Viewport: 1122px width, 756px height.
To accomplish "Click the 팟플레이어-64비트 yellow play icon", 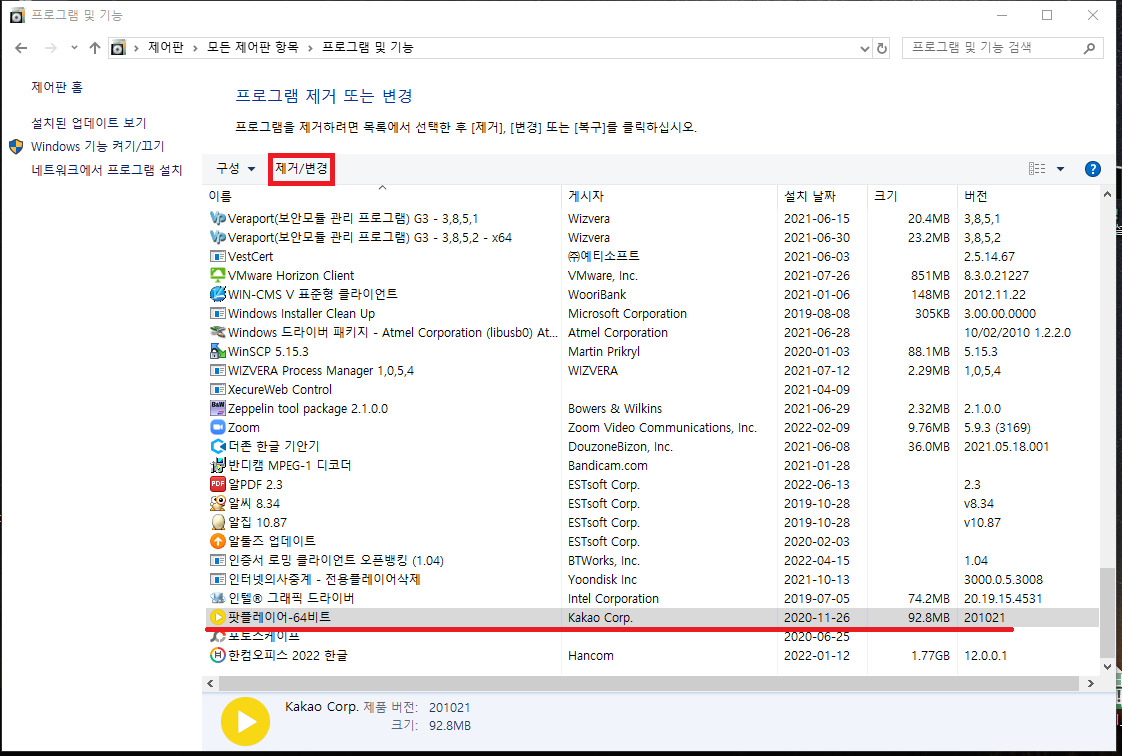I will click(x=218, y=617).
